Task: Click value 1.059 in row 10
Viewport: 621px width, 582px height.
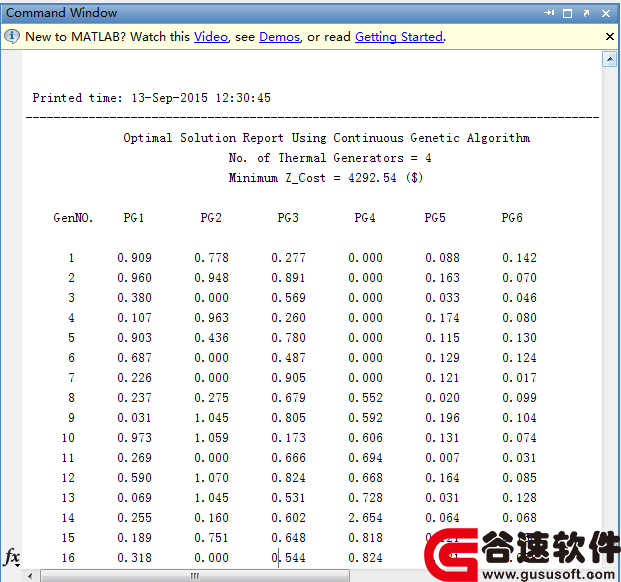Action: coord(211,437)
